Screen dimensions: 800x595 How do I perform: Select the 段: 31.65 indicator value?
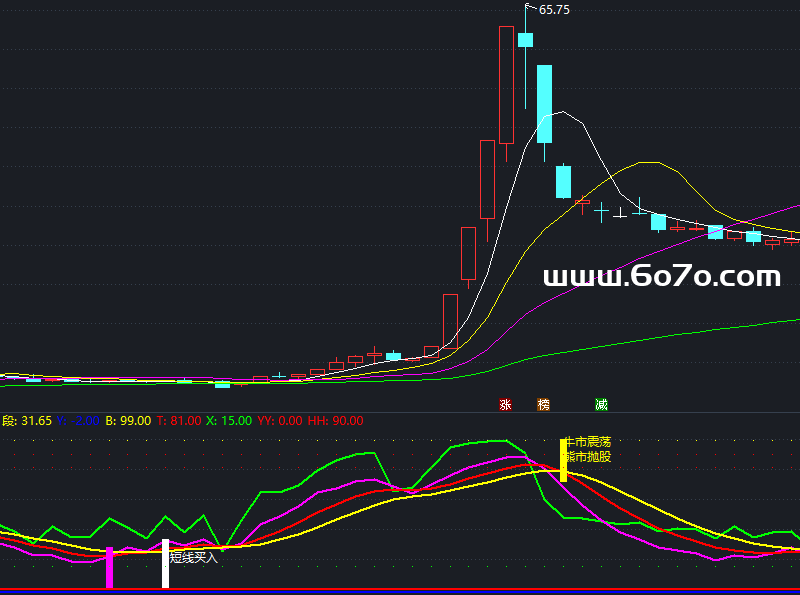point(26,421)
